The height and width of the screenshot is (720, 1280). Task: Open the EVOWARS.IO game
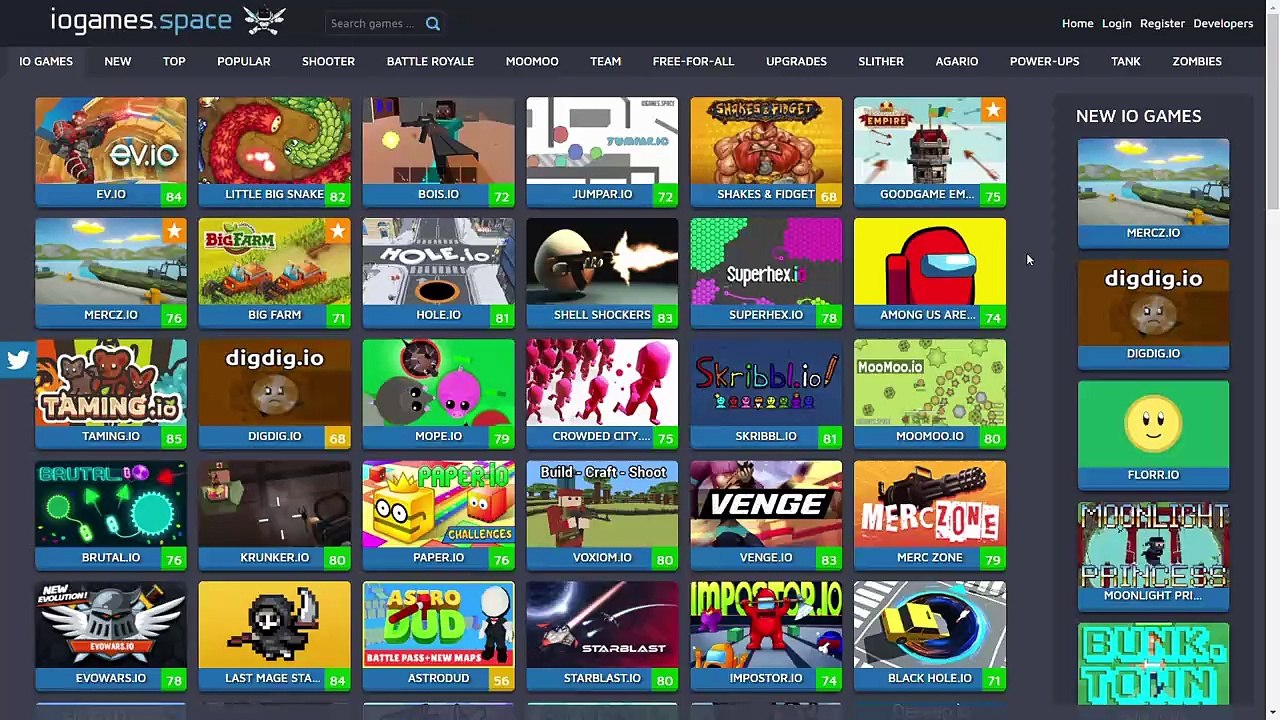tap(111, 636)
